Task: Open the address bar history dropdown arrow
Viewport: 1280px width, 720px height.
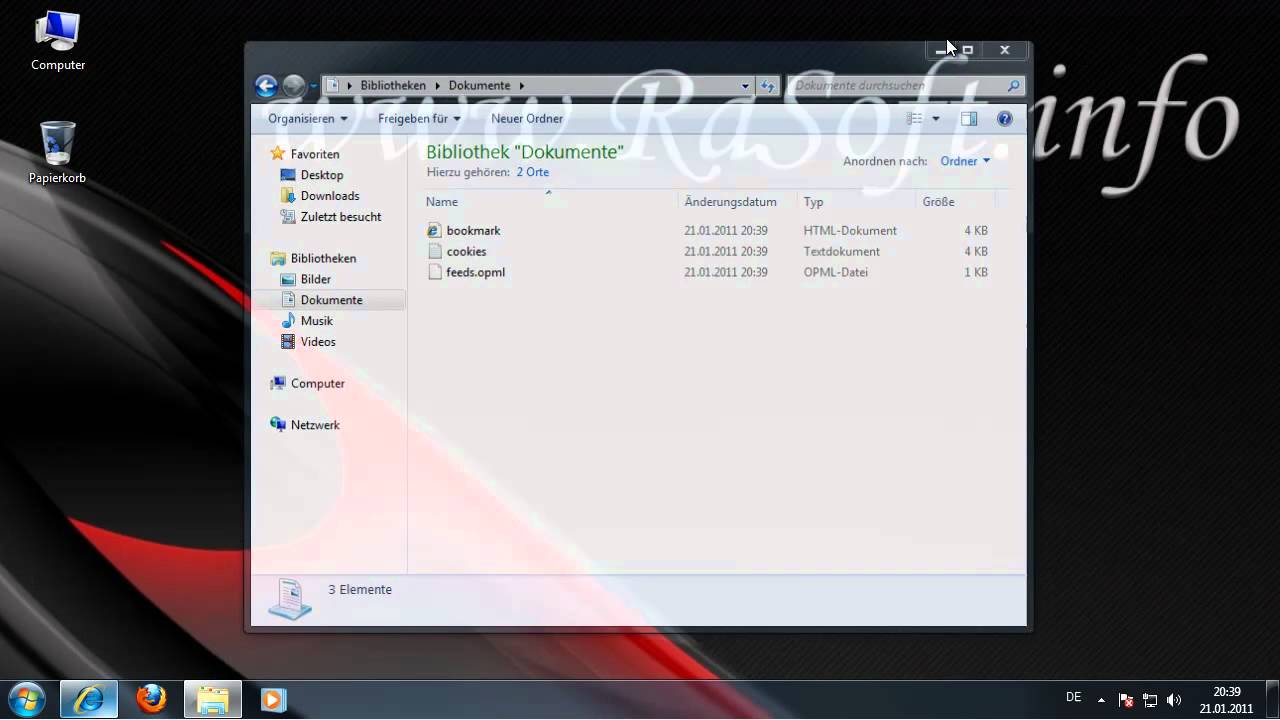Action: [x=746, y=86]
